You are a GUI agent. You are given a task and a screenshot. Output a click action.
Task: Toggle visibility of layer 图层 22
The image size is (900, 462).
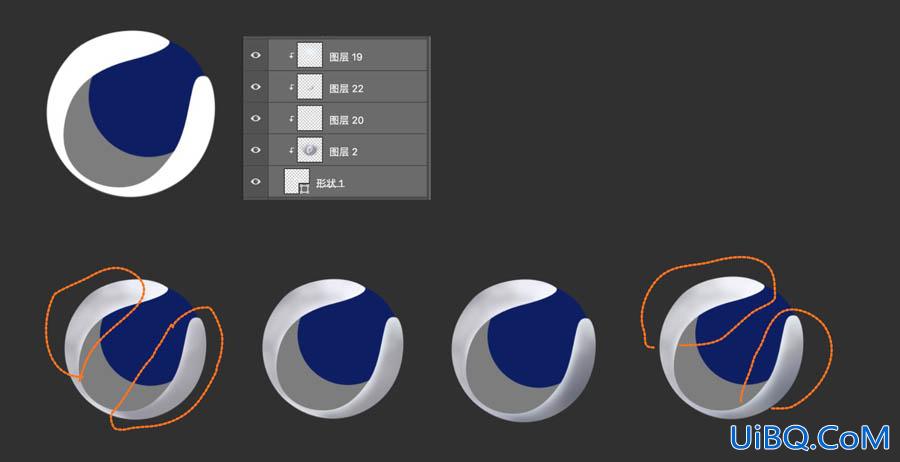point(255,87)
